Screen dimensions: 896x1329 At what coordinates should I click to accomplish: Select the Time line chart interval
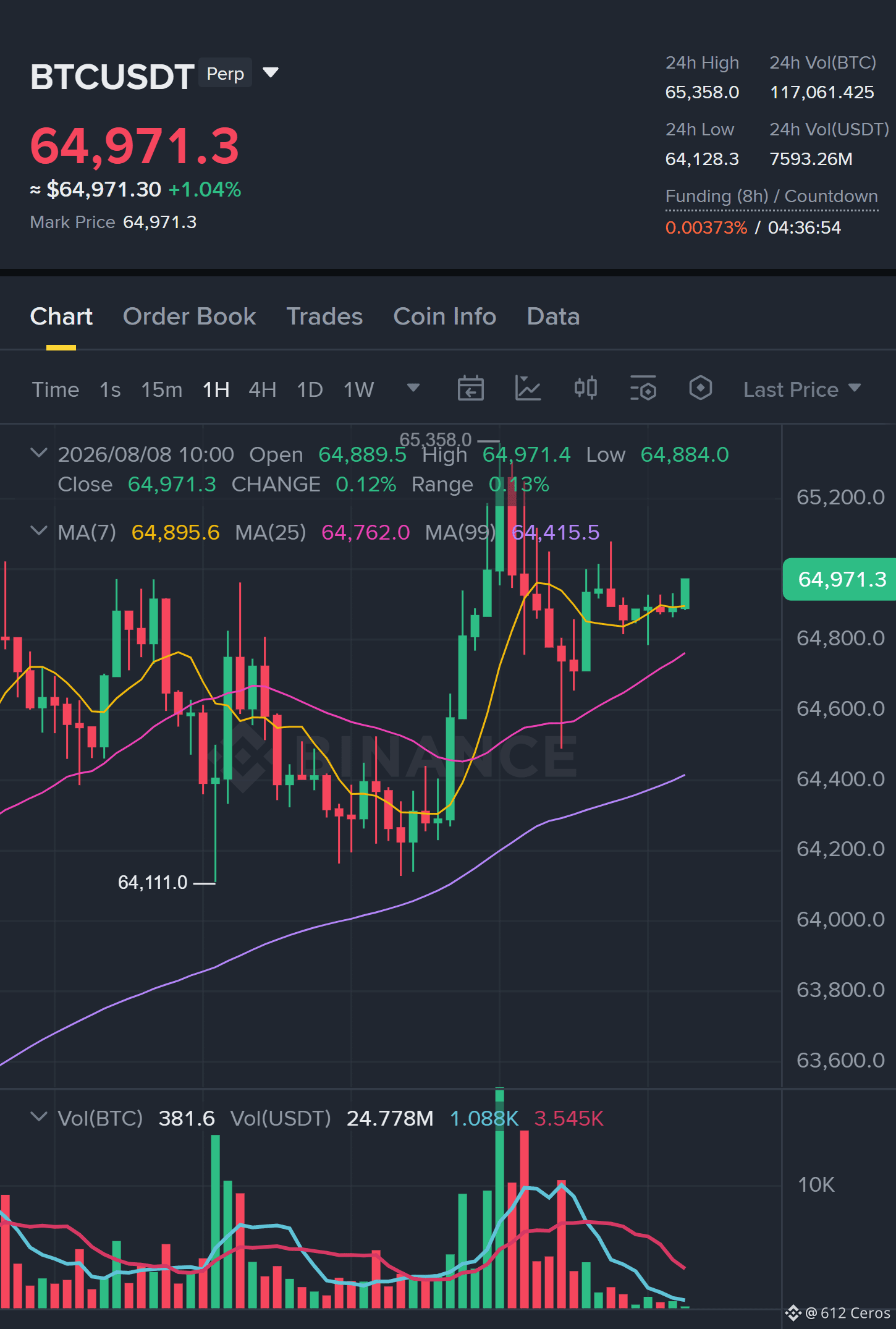[x=56, y=389]
